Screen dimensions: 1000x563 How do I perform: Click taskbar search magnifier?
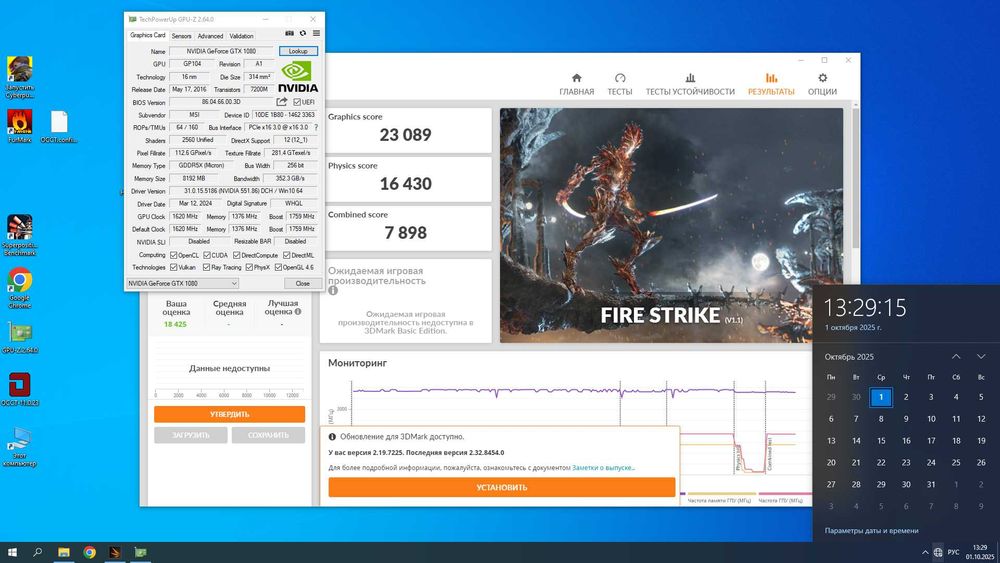point(37,552)
